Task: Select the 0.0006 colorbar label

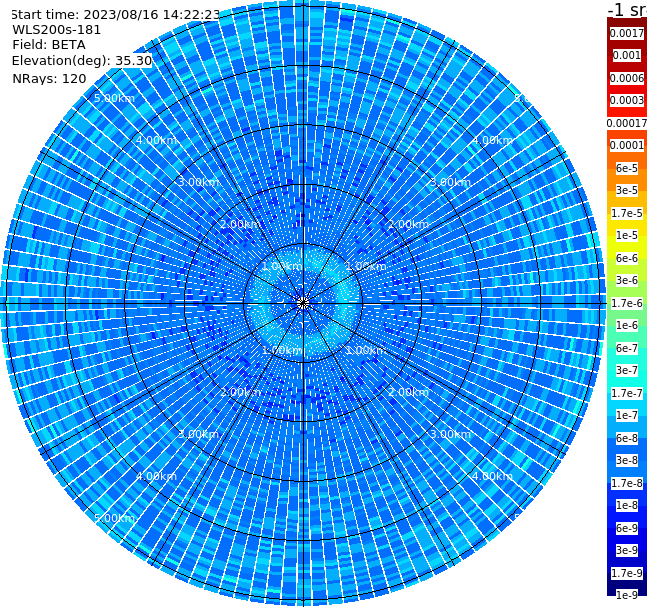Action: click(627, 78)
